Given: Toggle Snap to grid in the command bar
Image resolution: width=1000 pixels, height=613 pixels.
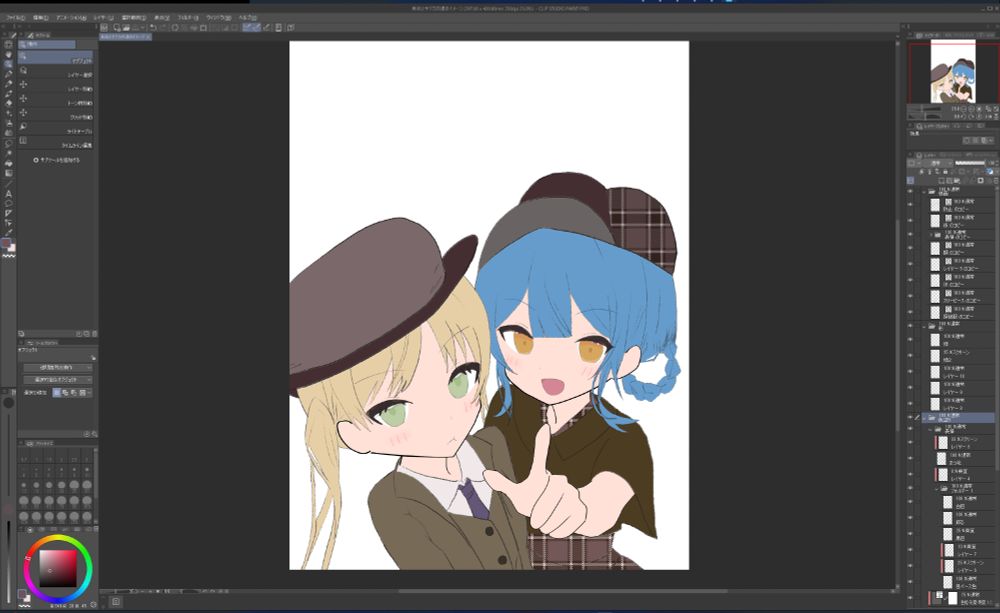Looking at the screenshot, I should pyautogui.click(x=267, y=27).
